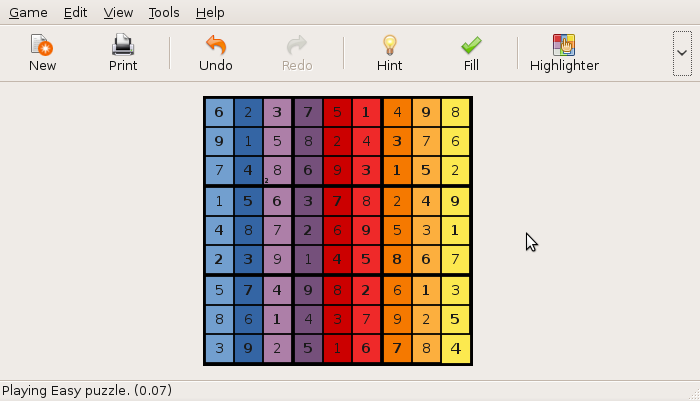Open the Edit menu
700x401 pixels.
[x=75, y=13]
